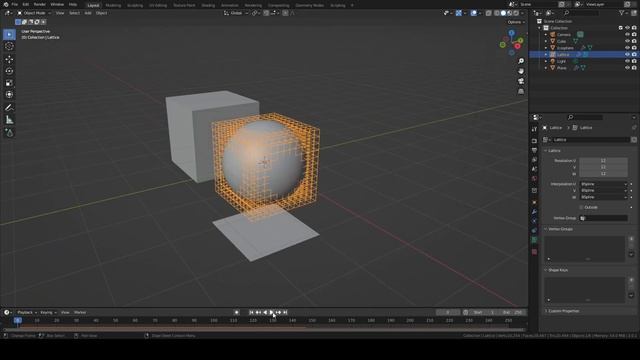
Task: Click the Blender logo menu icon
Action: (x=6, y=4)
